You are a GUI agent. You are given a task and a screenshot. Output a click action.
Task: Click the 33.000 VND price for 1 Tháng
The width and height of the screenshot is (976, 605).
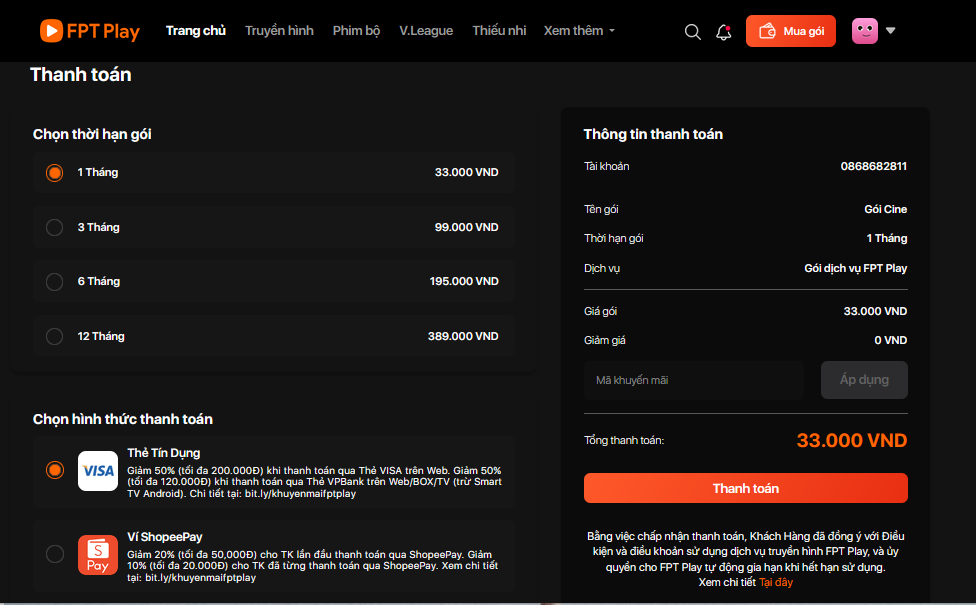point(466,172)
